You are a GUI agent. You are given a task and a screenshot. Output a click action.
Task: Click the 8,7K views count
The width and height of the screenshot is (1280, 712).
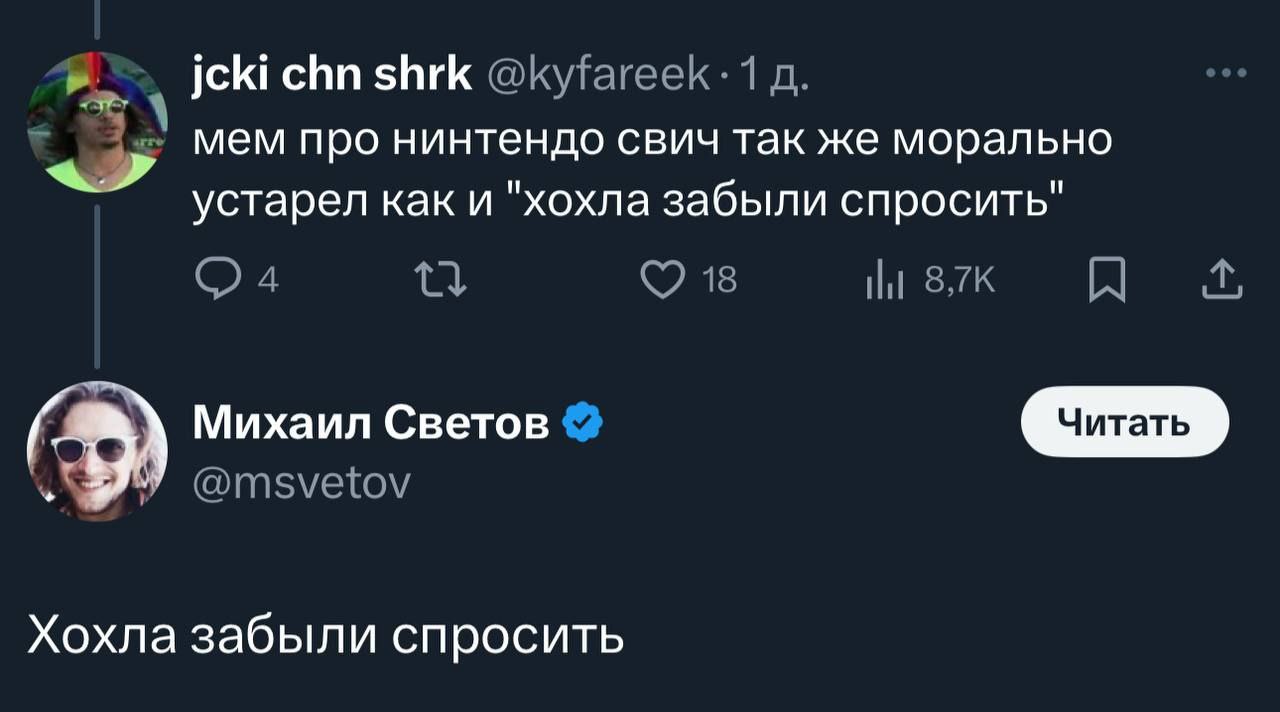pos(958,282)
